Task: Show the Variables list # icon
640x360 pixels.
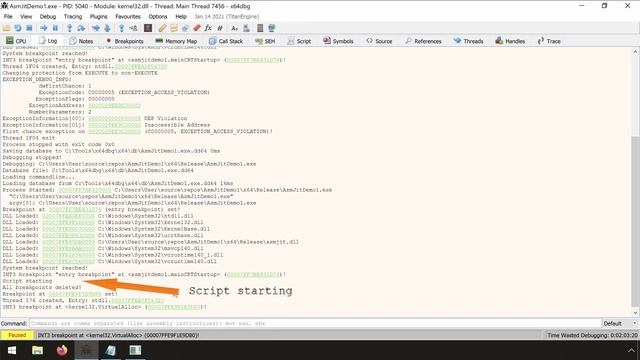Action: 220,28
